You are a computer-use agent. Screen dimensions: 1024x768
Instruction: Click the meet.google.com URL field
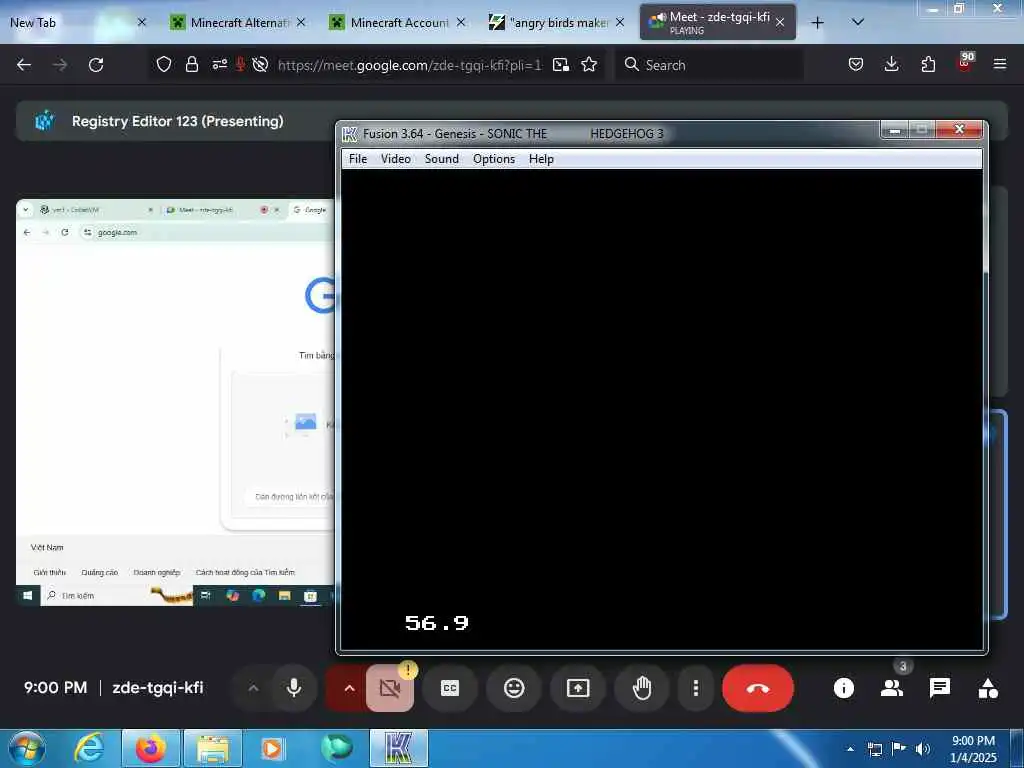pyautogui.click(x=409, y=65)
